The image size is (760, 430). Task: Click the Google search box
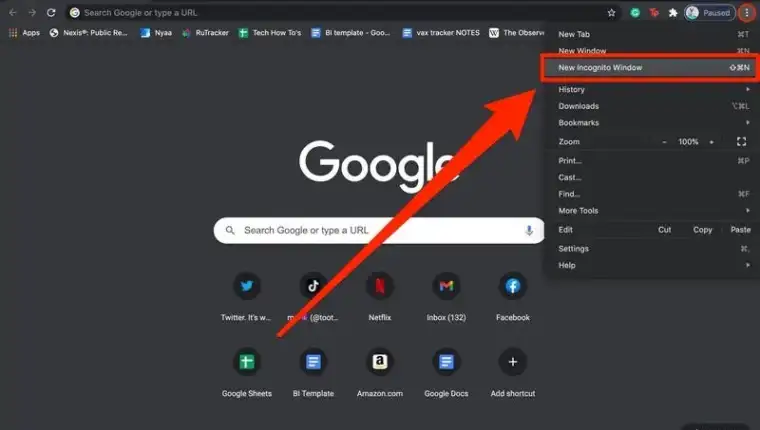(x=379, y=230)
